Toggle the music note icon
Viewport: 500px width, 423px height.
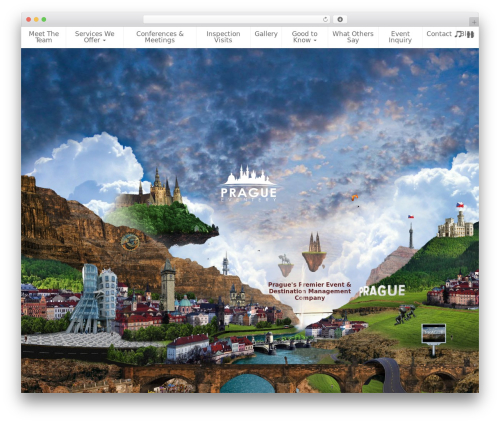pos(459,34)
